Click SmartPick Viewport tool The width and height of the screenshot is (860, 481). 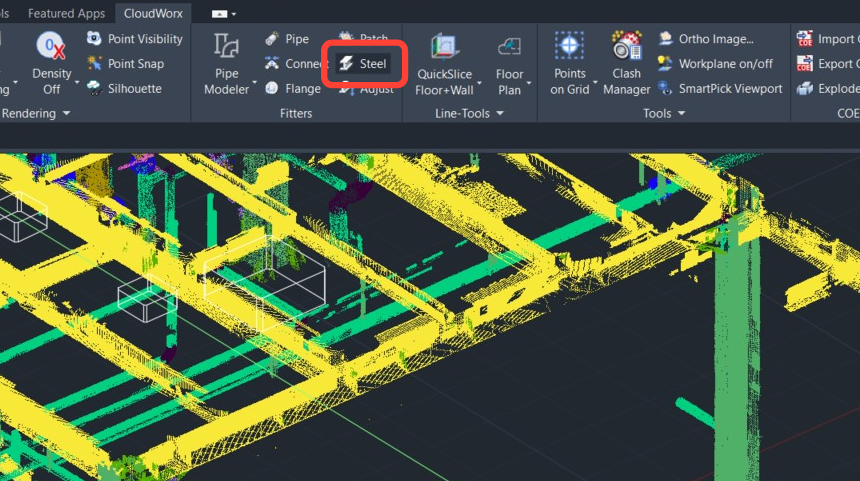720,88
